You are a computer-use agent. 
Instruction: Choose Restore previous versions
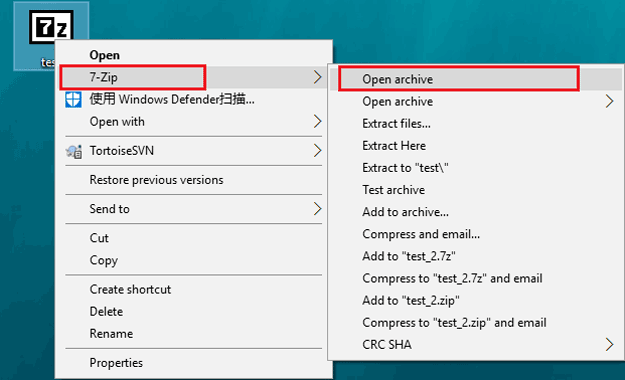(x=156, y=180)
